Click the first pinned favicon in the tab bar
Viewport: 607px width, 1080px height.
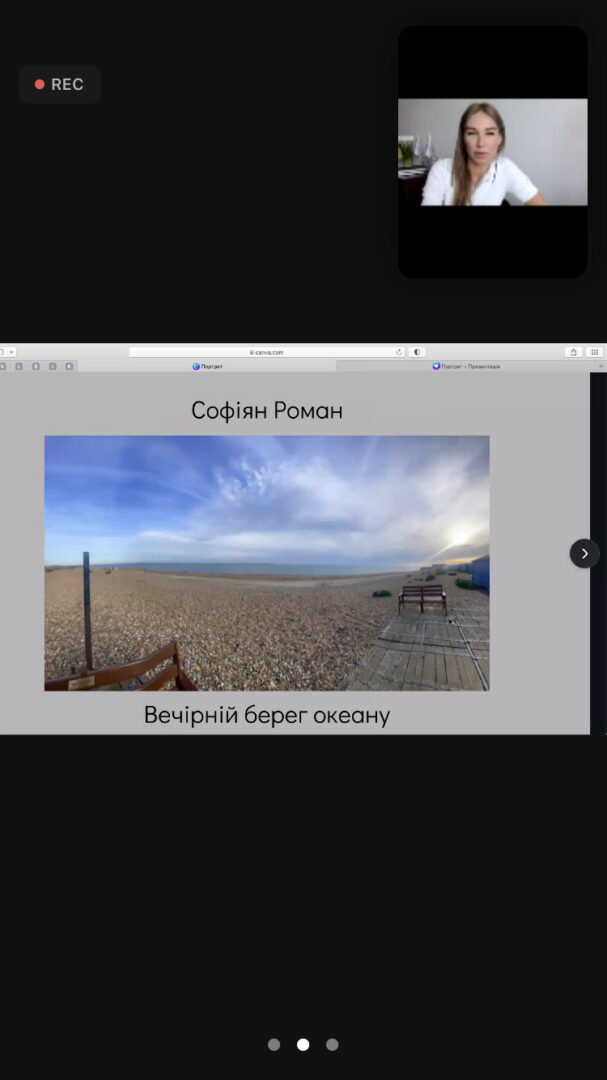(3, 366)
